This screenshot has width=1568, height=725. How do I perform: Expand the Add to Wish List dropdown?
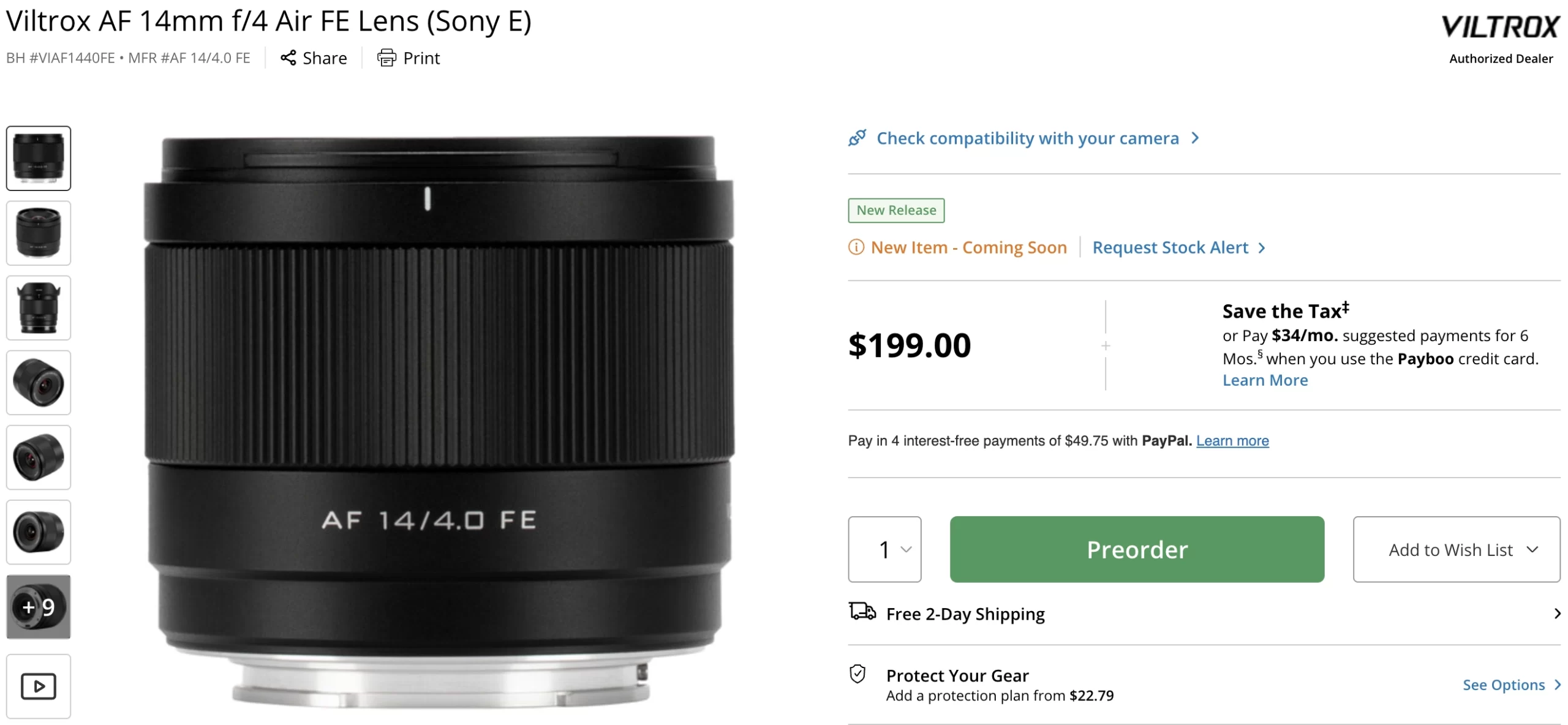click(x=1456, y=549)
